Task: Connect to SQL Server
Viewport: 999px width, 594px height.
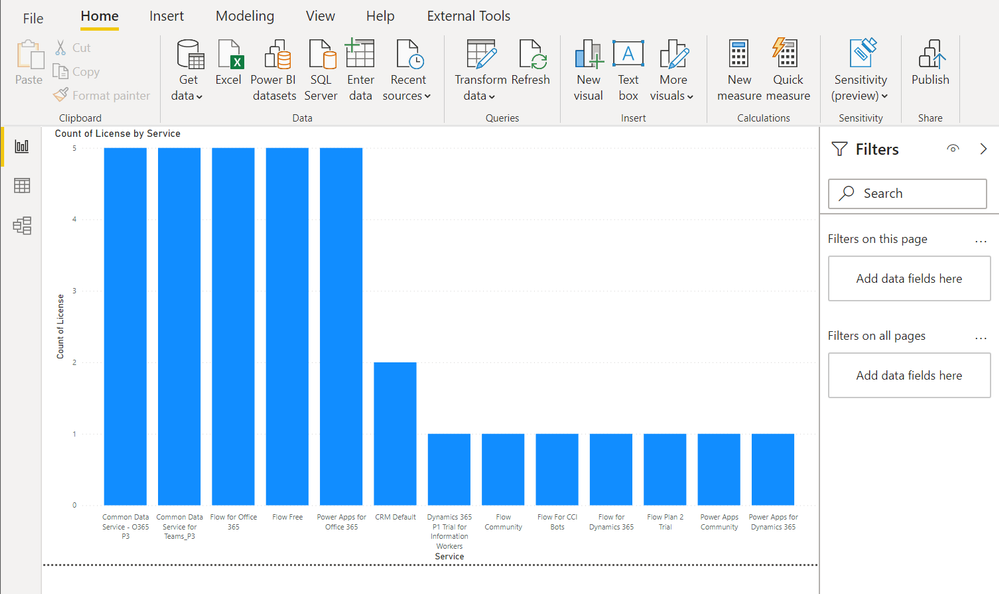Action: (x=321, y=70)
